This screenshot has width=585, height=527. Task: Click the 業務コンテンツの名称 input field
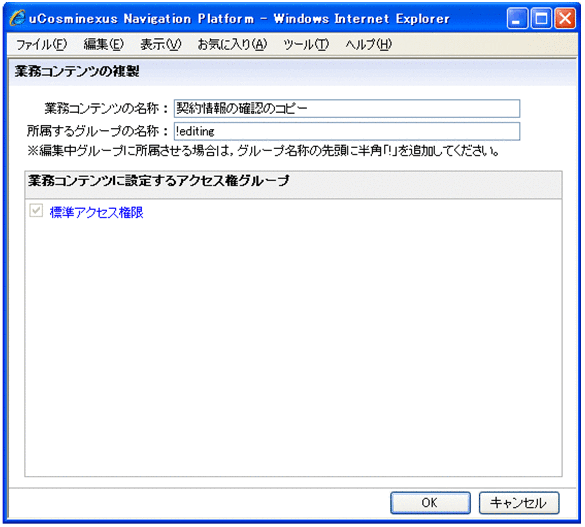tap(347, 109)
